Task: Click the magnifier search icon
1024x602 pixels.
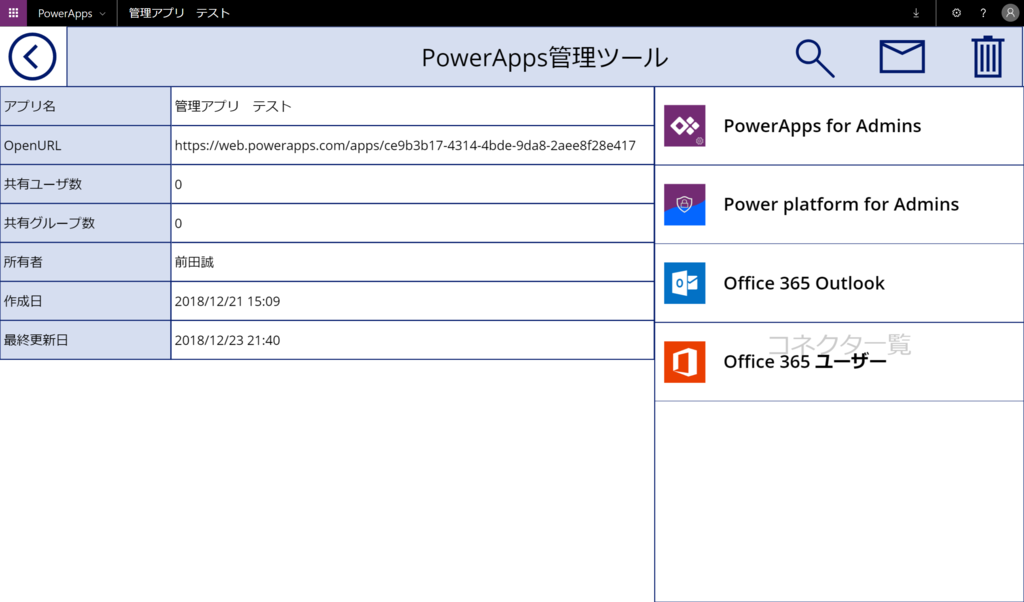Action: click(814, 58)
